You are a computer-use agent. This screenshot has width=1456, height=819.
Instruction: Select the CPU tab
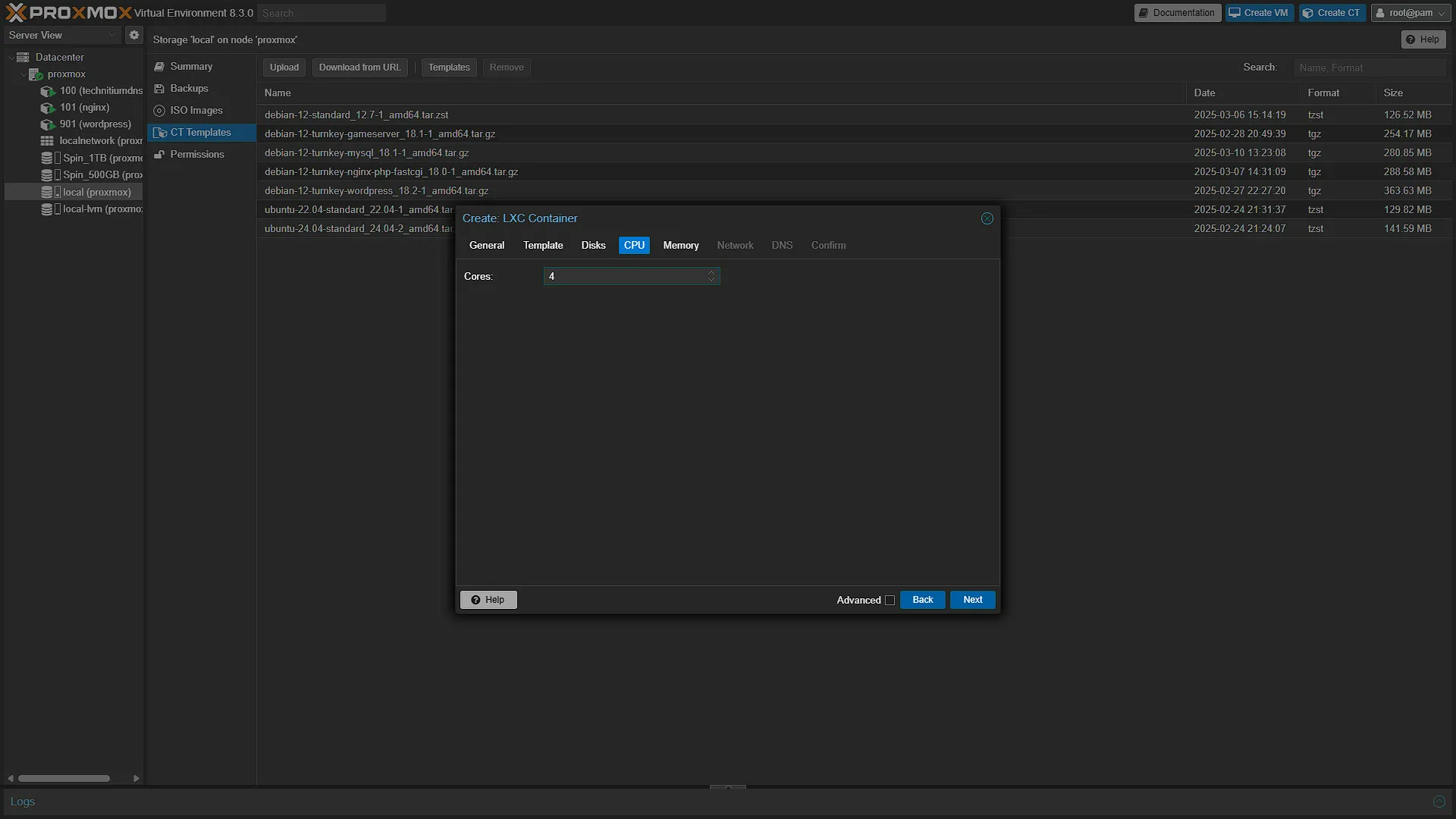[x=634, y=246]
